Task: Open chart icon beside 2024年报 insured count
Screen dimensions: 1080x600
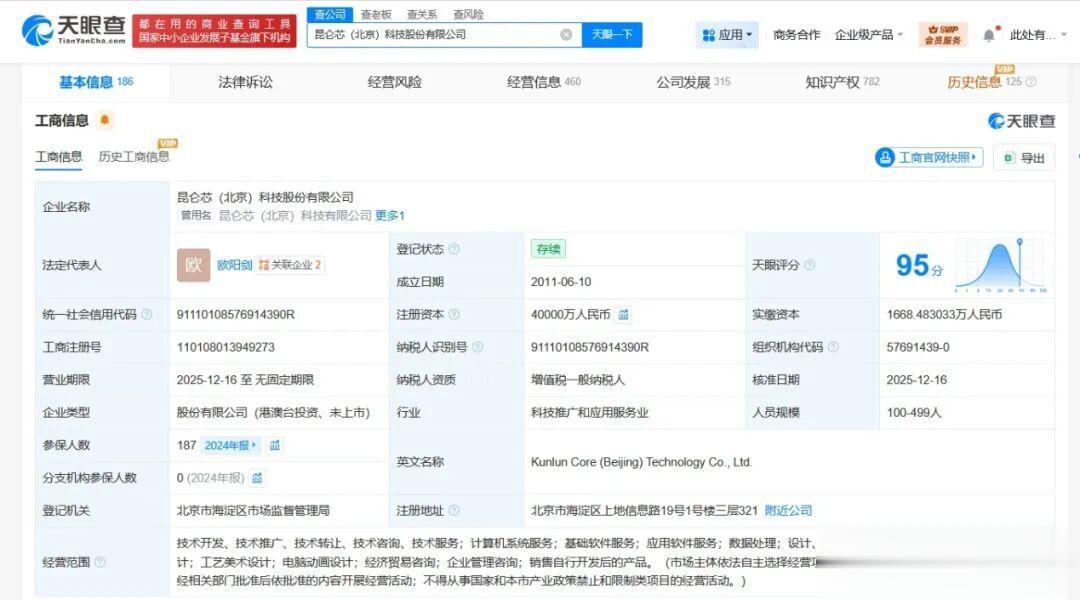Action: (x=275, y=446)
